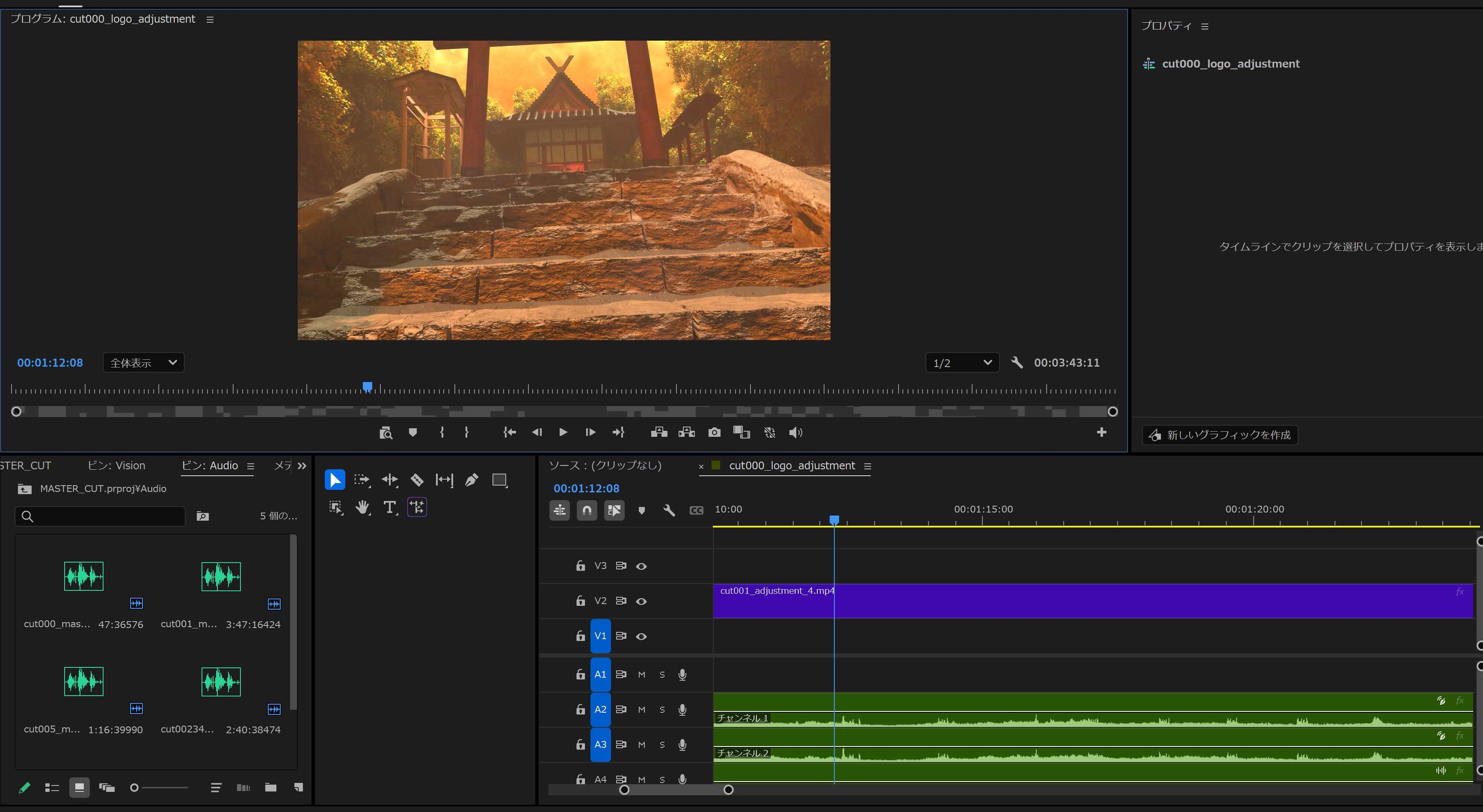The image size is (1483, 812).
Task: Open the 1/2 playback resolution dropdown
Action: (x=962, y=362)
